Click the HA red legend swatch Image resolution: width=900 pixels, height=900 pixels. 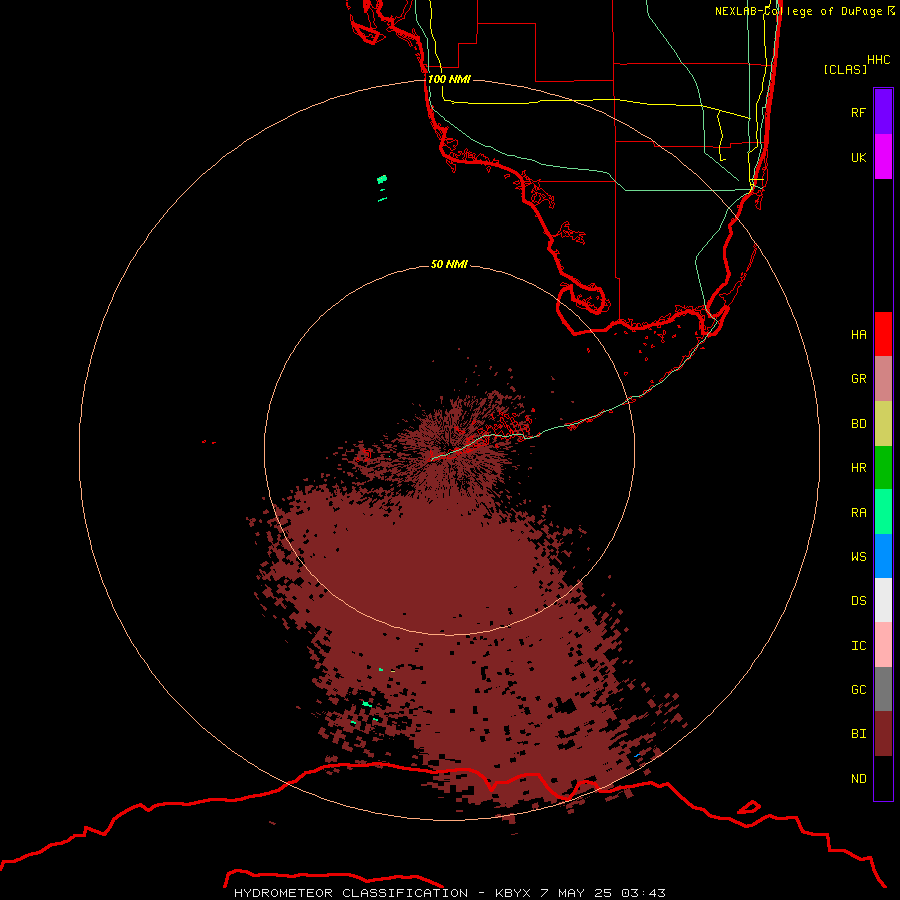tap(883, 334)
